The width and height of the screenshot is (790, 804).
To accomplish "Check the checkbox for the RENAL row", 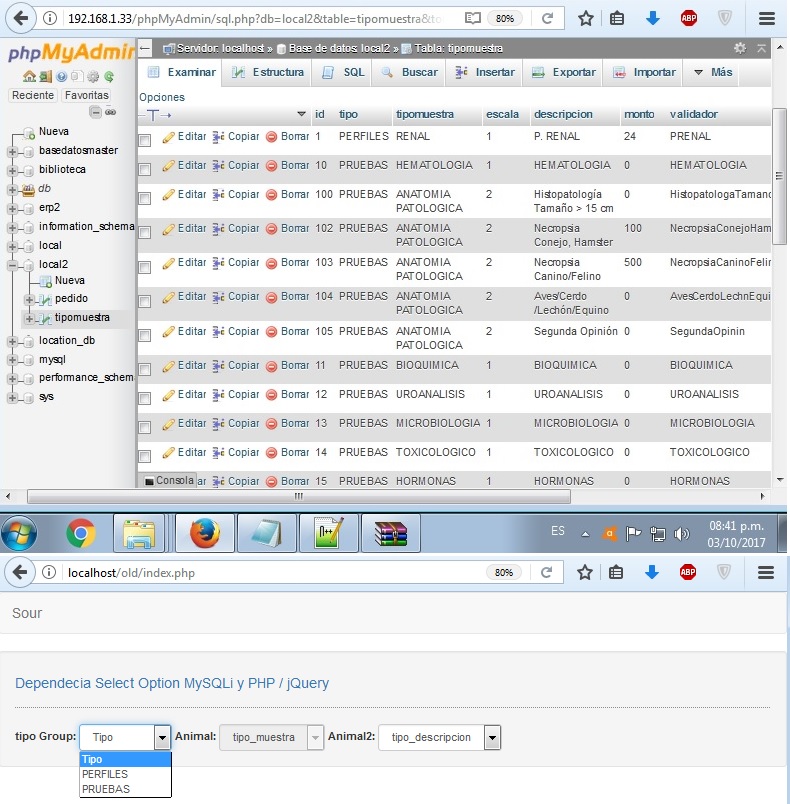I will pos(145,141).
